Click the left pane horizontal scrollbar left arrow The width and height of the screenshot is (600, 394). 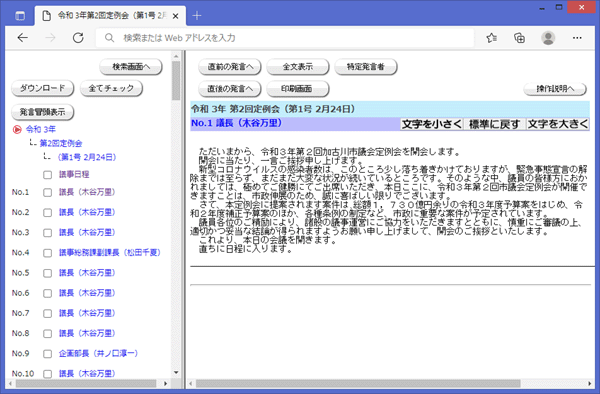(x=10, y=383)
